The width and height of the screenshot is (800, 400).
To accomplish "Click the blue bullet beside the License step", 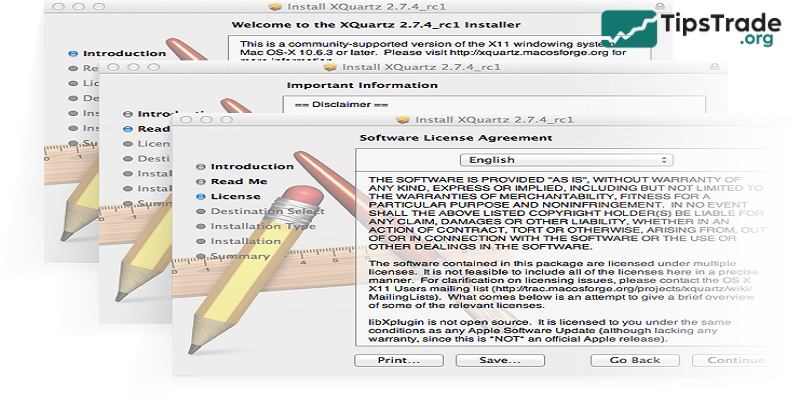I will pos(201,197).
